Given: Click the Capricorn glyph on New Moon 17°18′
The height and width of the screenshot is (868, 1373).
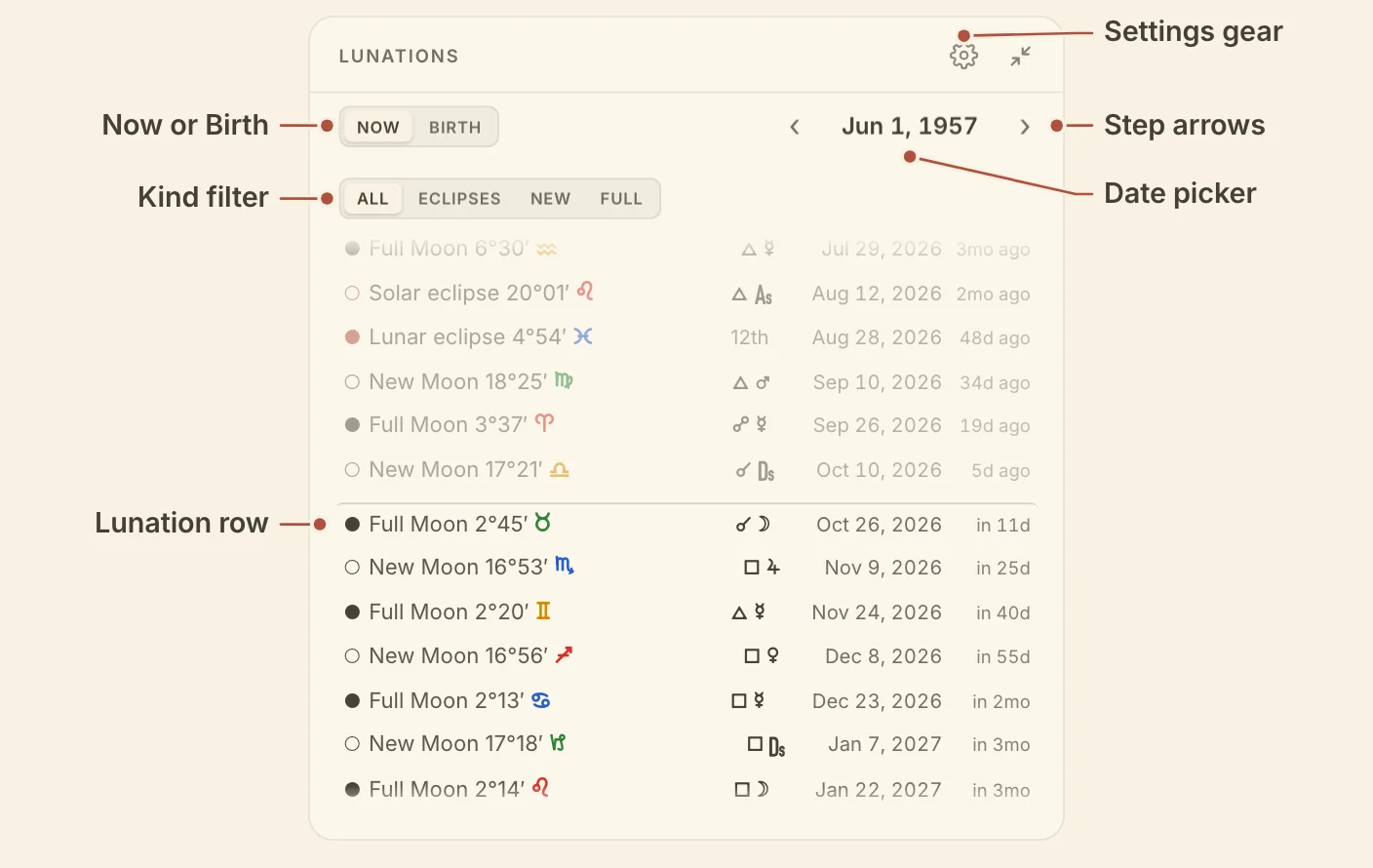Looking at the screenshot, I should 558,743.
